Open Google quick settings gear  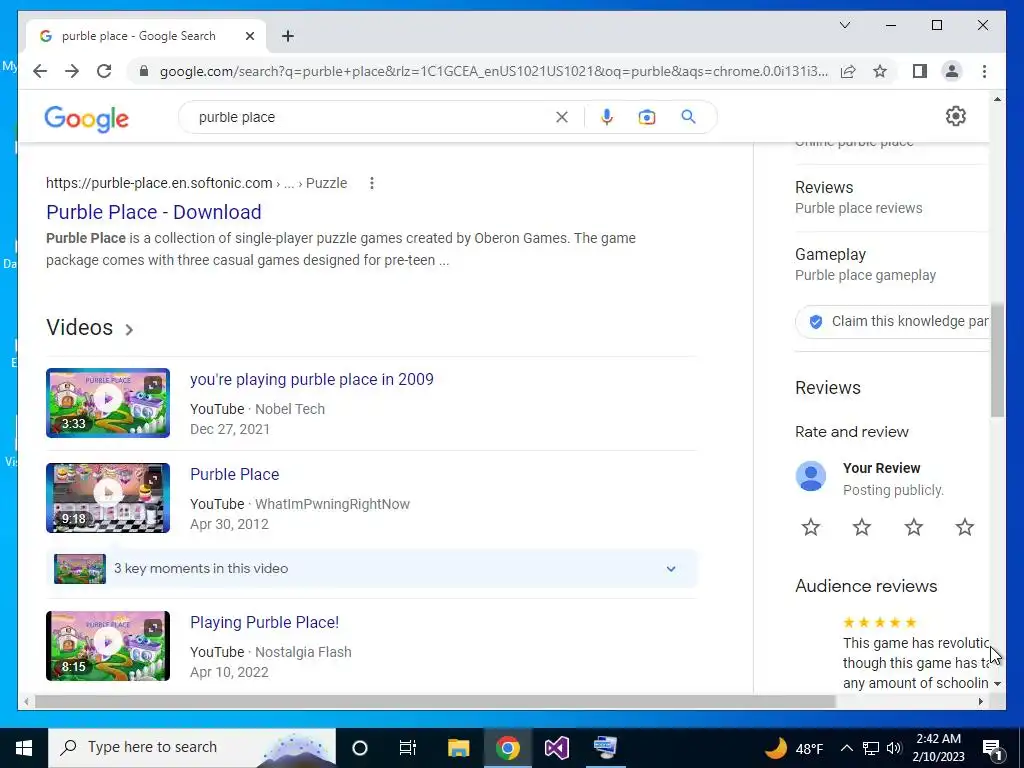(x=955, y=116)
